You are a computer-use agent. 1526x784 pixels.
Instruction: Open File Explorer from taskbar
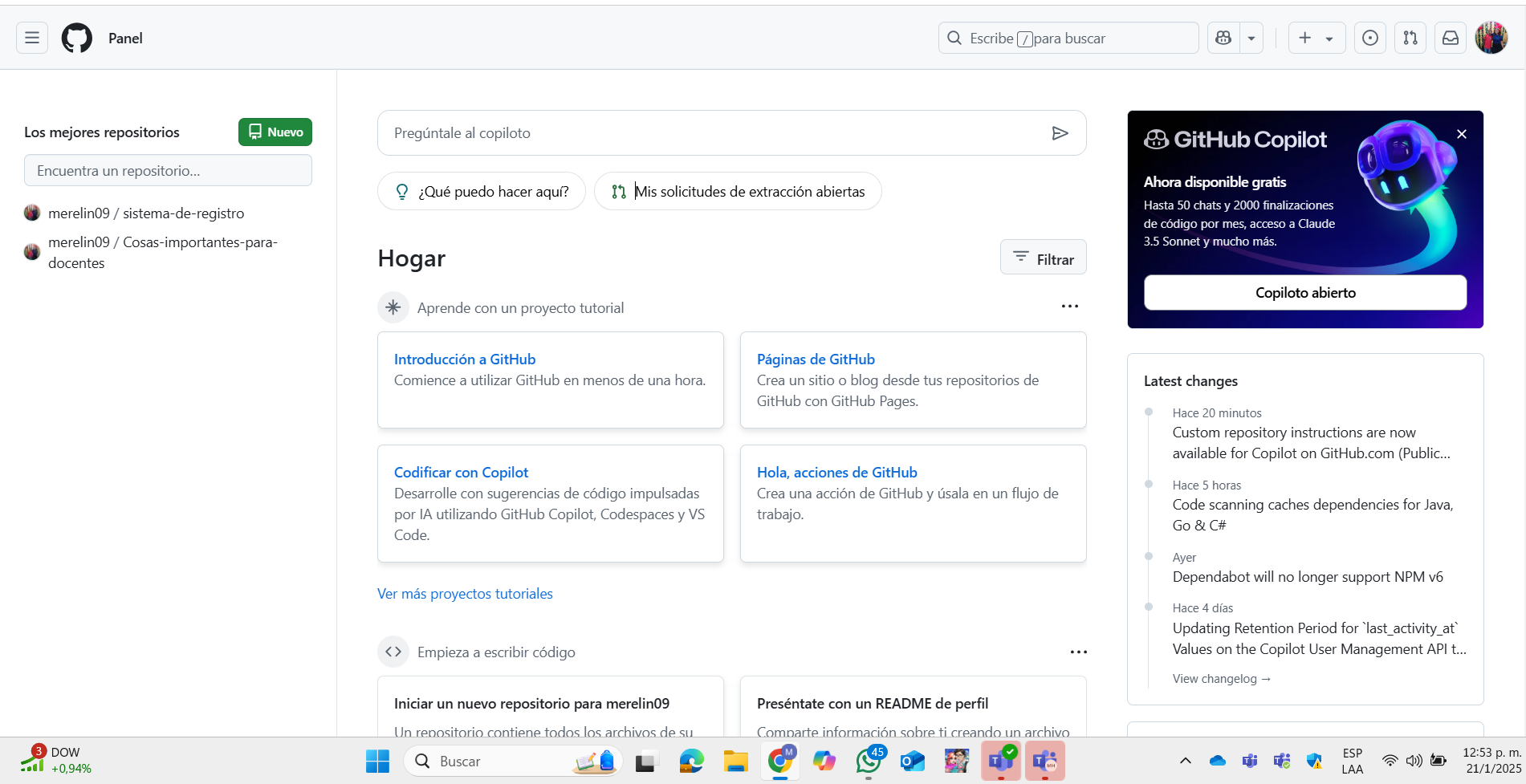[735, 761]
